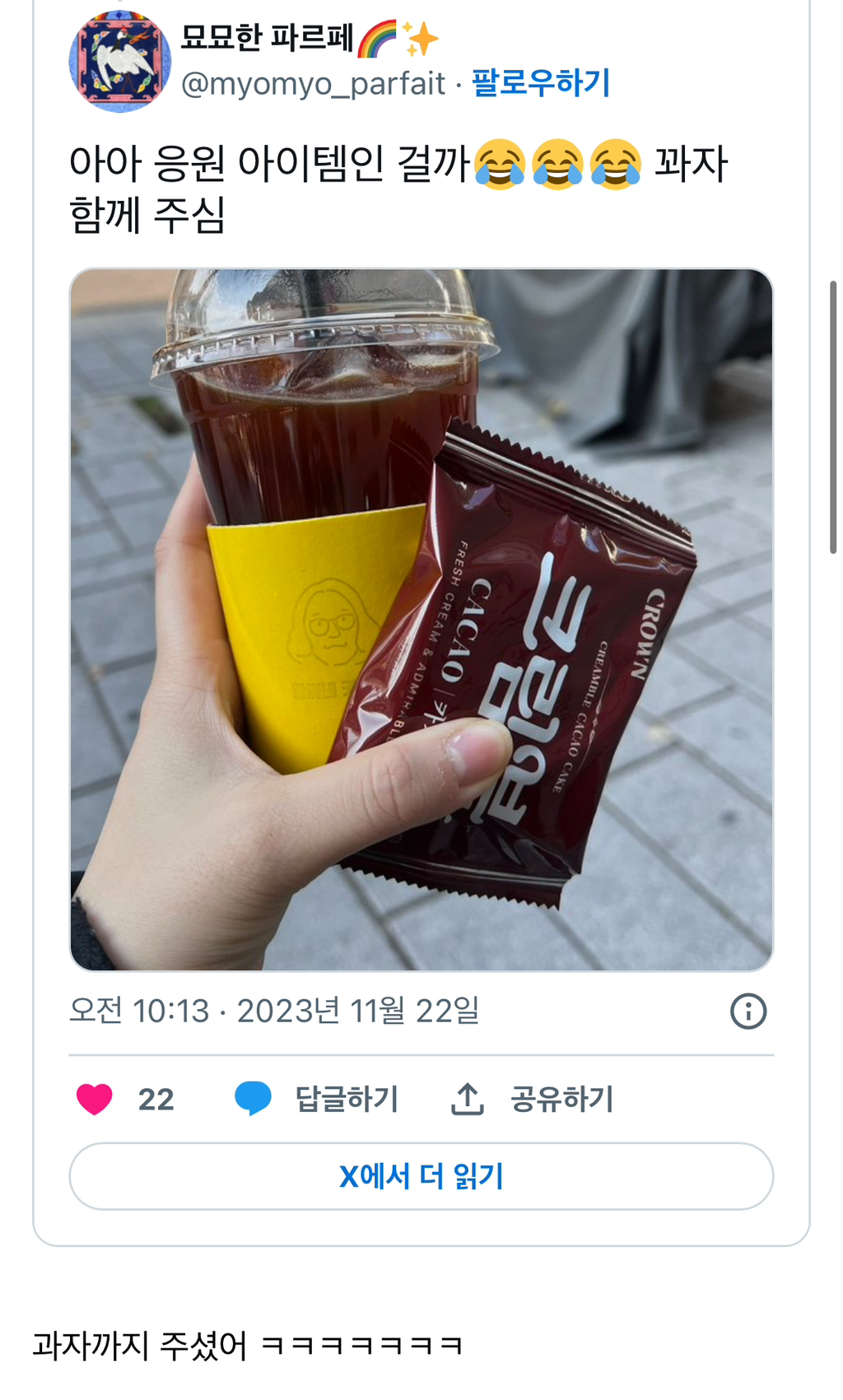843x1400 pixels.
Task: Click the vertical scrollbar on right edge
Action: click(833, 417)
